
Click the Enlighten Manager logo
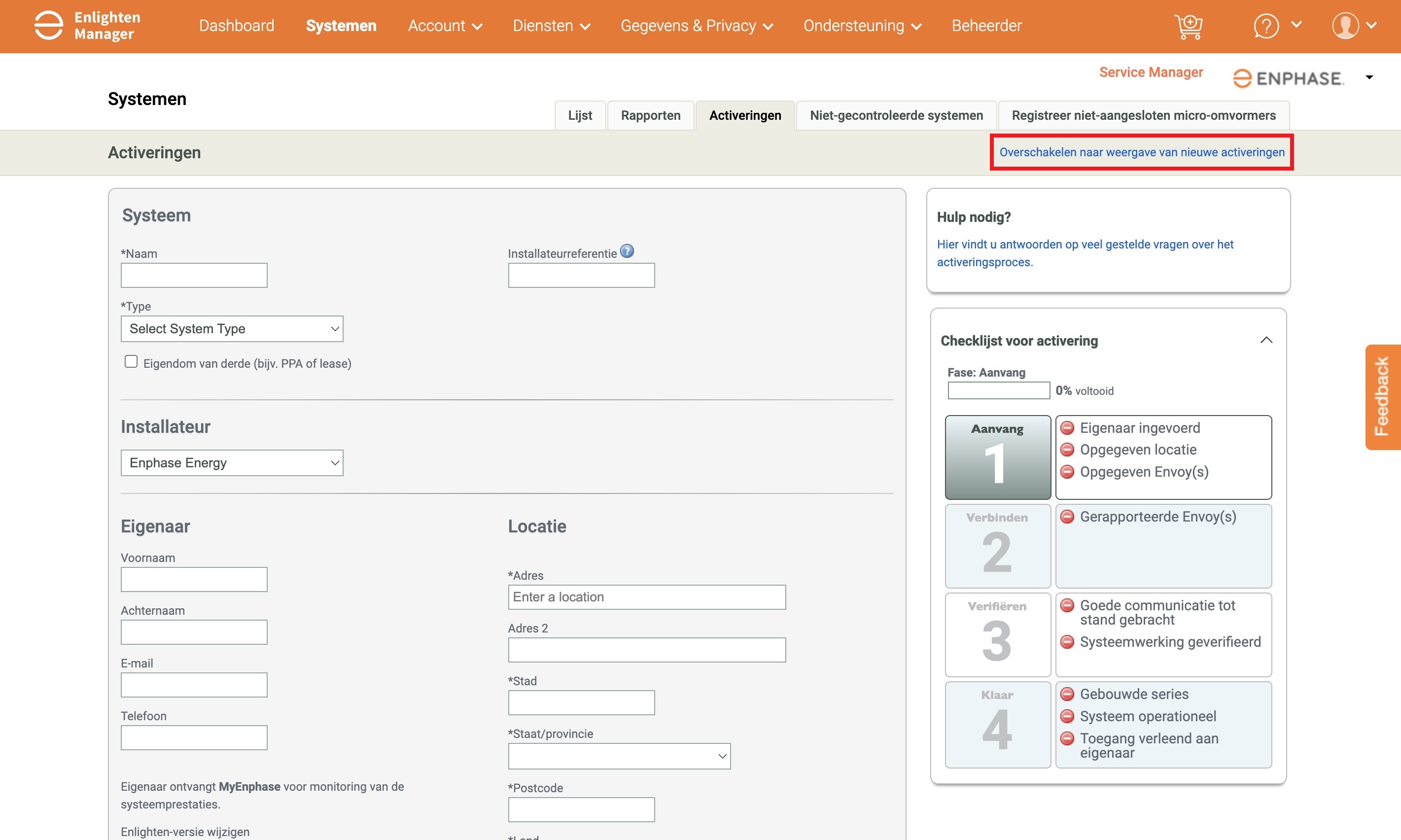tap(87, 26)
